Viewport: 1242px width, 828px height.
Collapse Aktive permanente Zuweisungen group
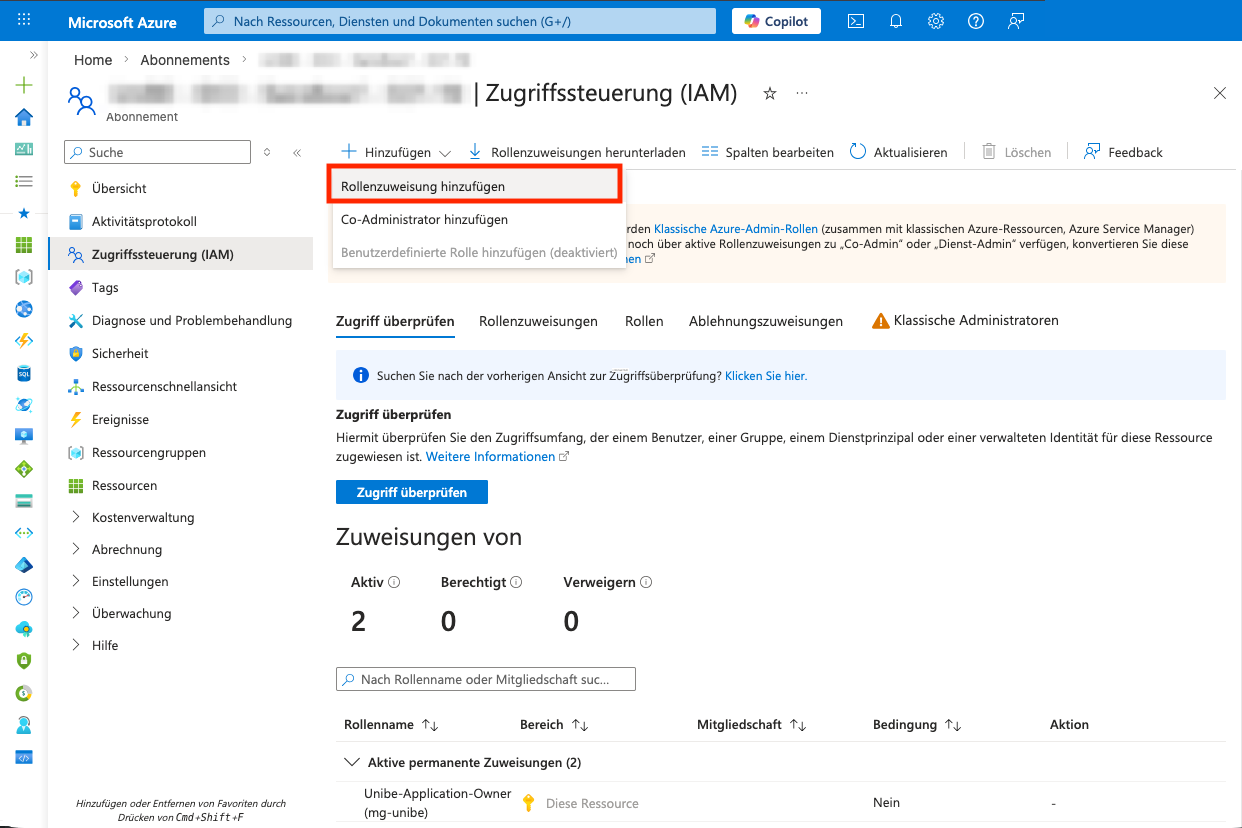pyautogui.click(x=351, y=762)
